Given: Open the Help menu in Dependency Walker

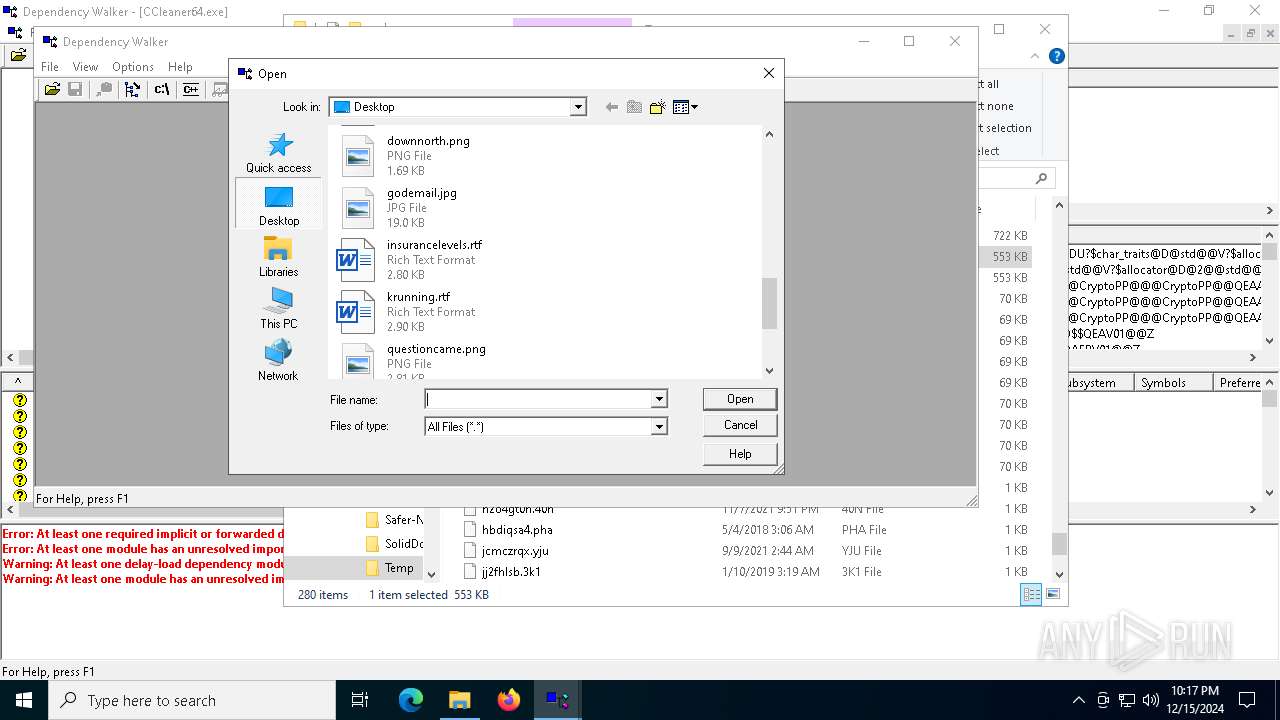Looking at the screenshot, I should pyautogui.click(x=180, y=67).
